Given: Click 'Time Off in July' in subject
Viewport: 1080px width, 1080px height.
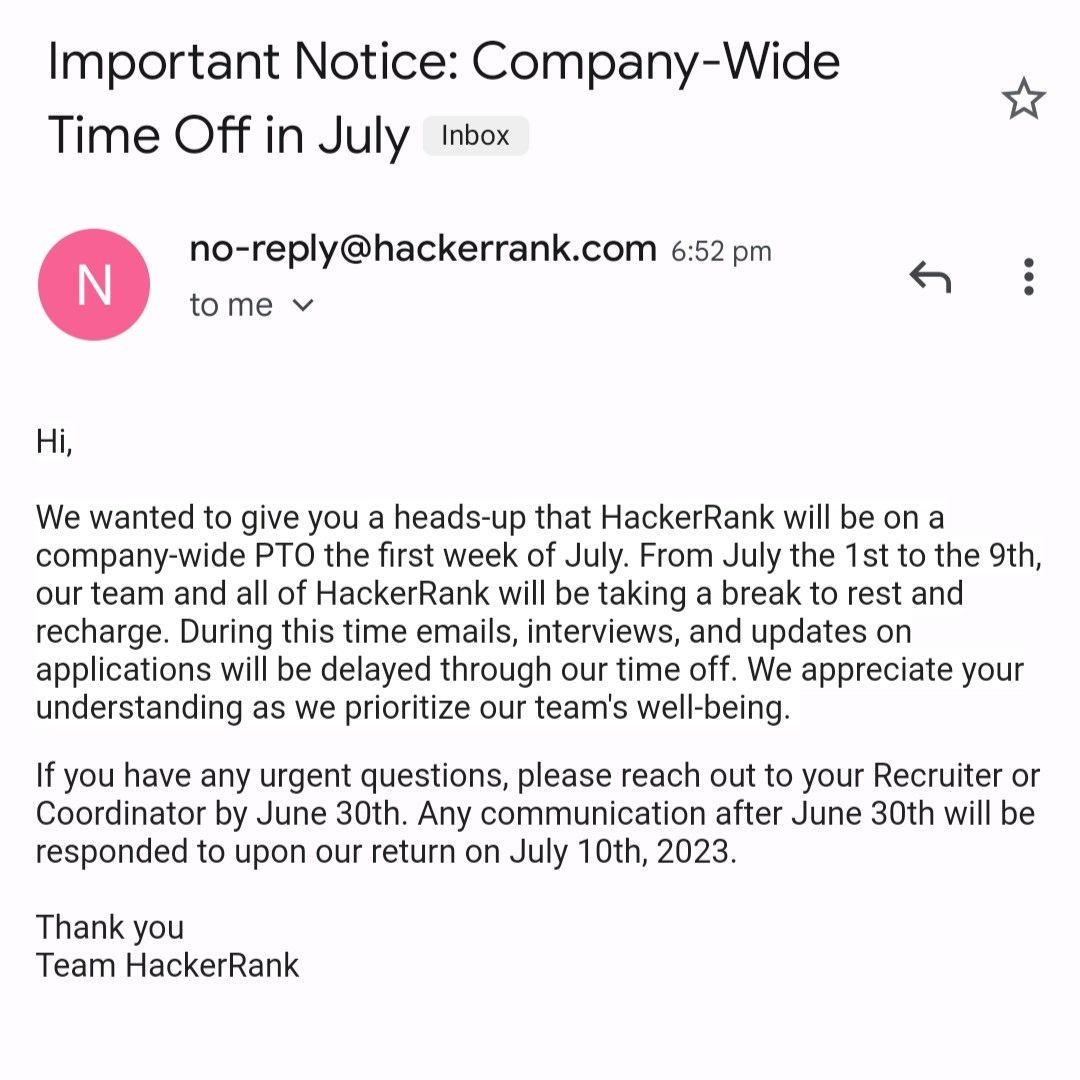Looking at the screenshot, I should 229,136.
